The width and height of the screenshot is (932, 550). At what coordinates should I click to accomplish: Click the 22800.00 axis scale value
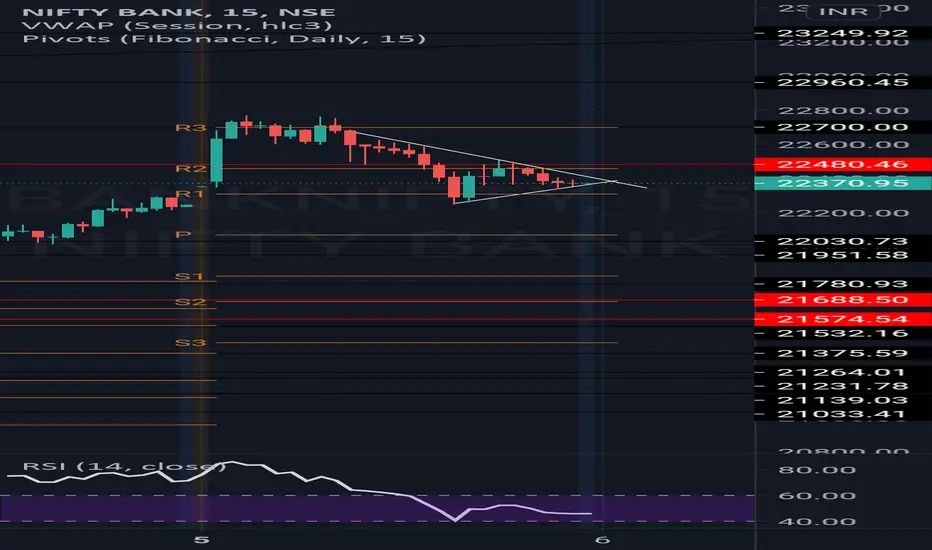(x=843, y=111)
